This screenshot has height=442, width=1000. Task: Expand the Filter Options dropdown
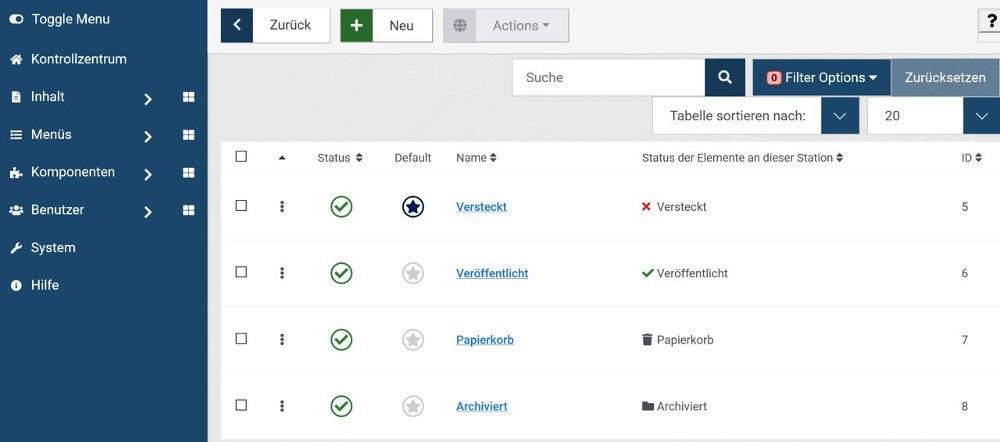point(821,77)
